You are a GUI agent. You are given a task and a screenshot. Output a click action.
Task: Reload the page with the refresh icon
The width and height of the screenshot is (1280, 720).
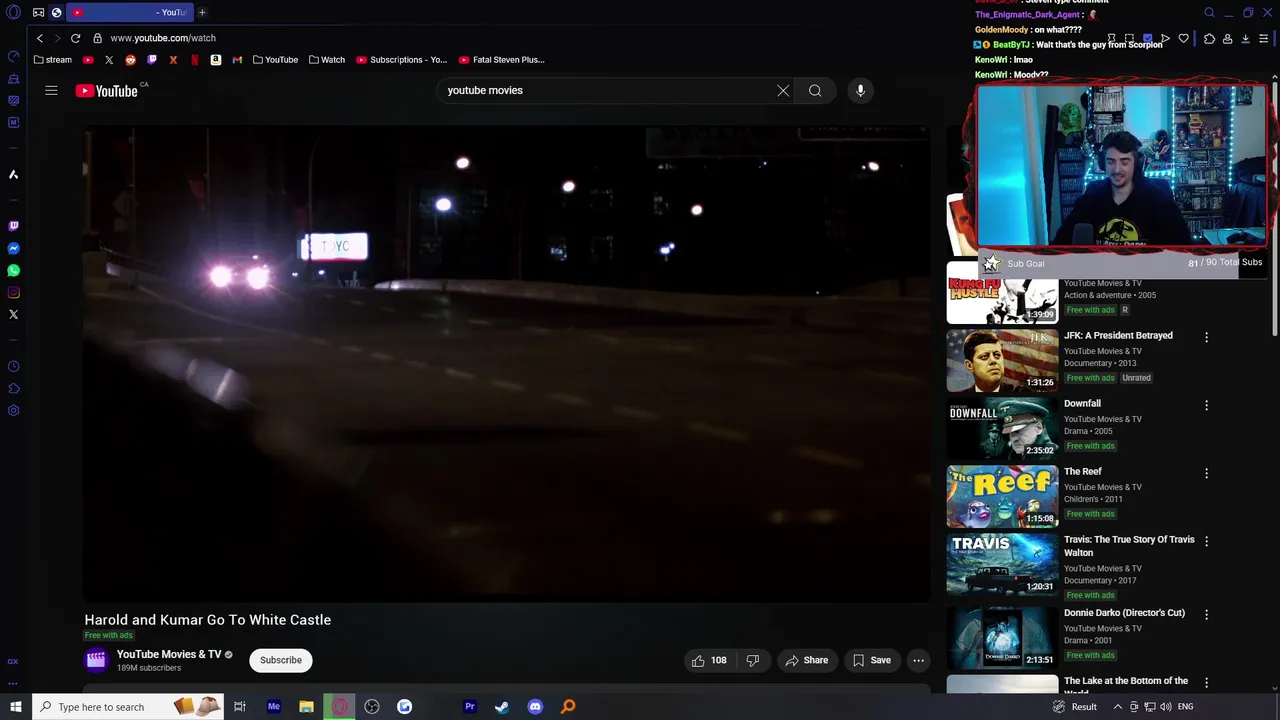75,38
